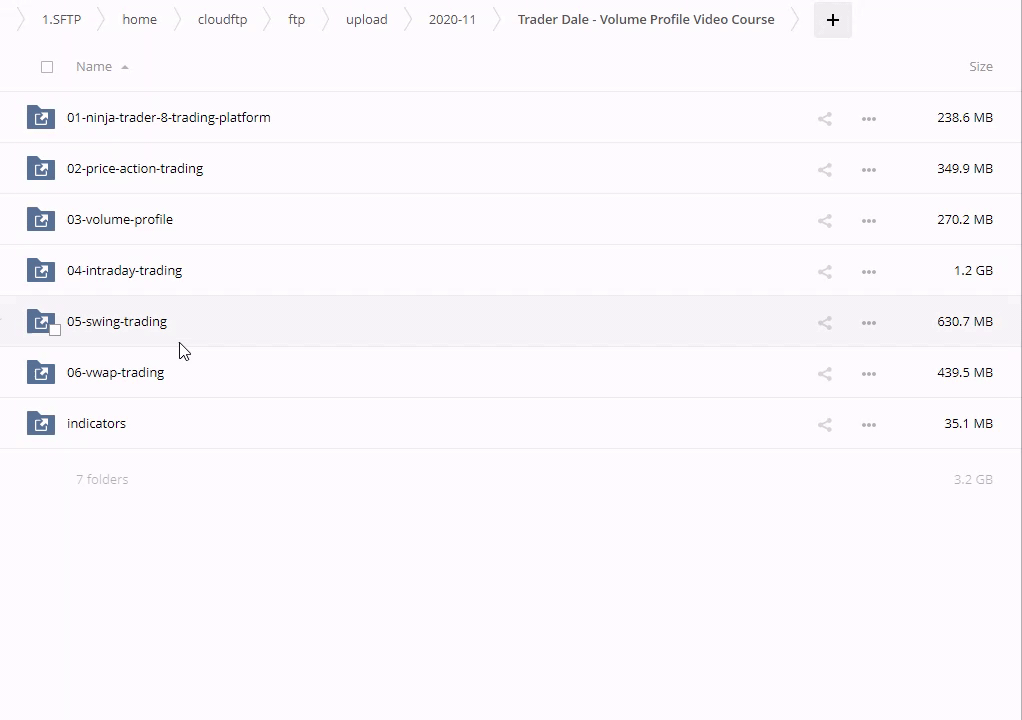Open more actions for 05-swing-trading
This screenshot has width=1022, height=720.
pos(868,322)
